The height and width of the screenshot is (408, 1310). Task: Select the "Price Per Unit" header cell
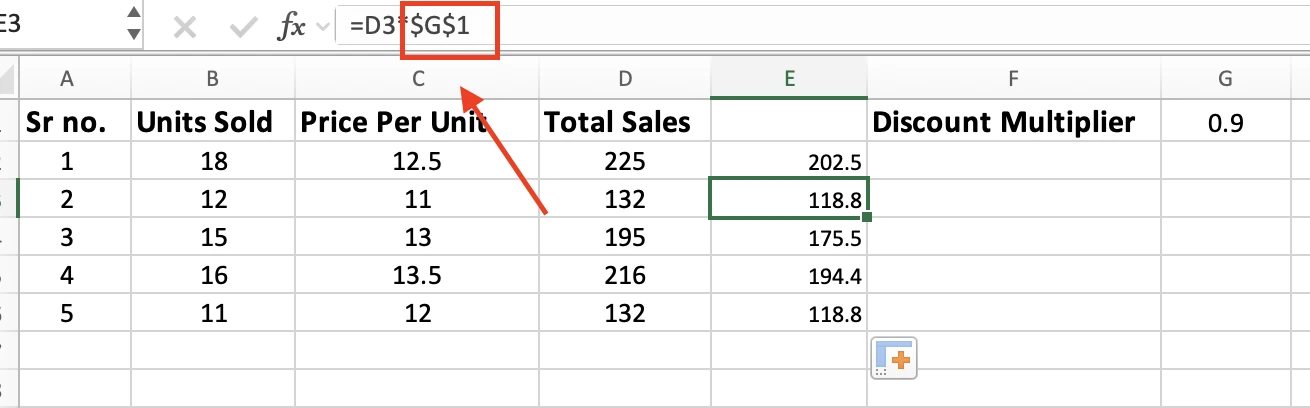[x=417, y=122]
